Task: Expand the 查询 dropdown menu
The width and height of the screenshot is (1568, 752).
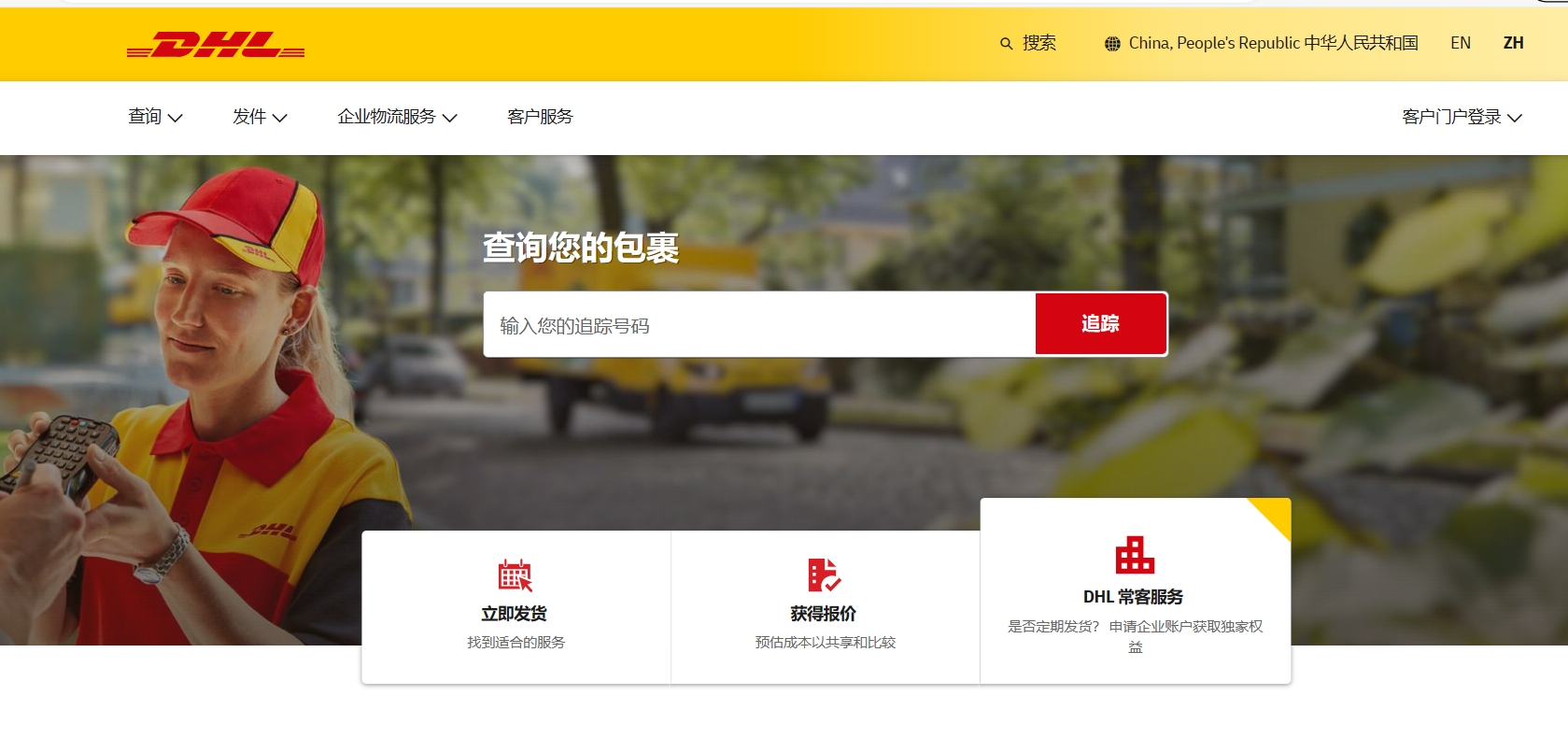Action: click(155, 117)
